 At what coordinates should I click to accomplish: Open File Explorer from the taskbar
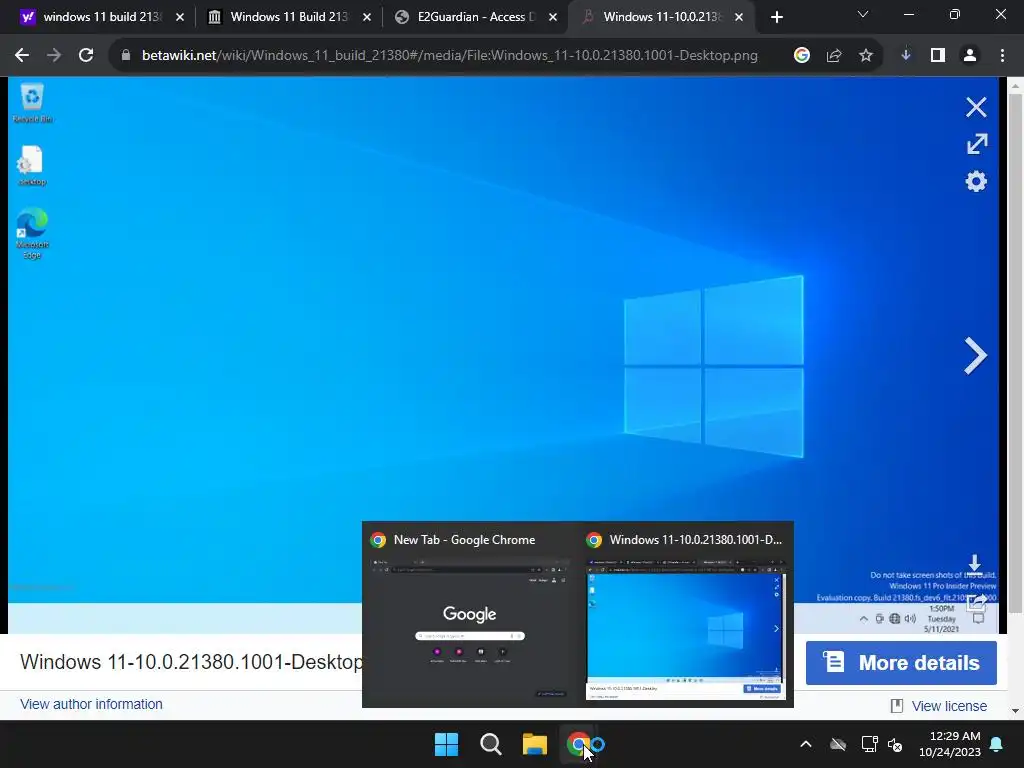(x=534, y=744)
